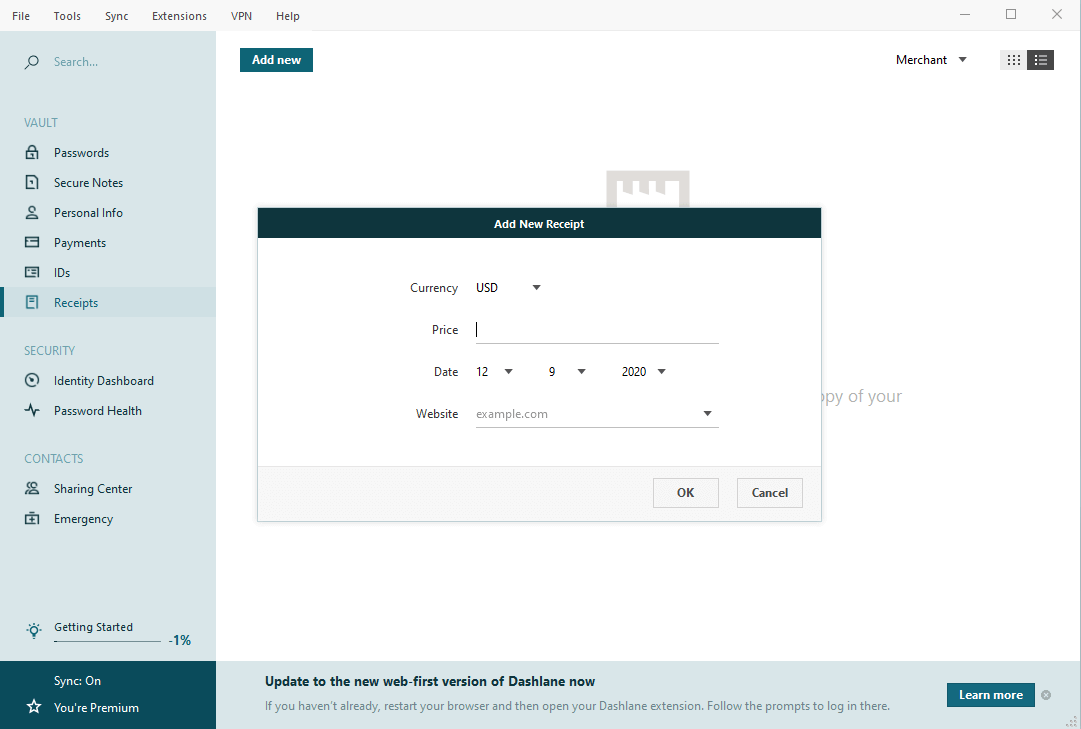The height and width of the screenshot is (729, 1081).
Task: Click Sync: On status
Action: point(77,681)
